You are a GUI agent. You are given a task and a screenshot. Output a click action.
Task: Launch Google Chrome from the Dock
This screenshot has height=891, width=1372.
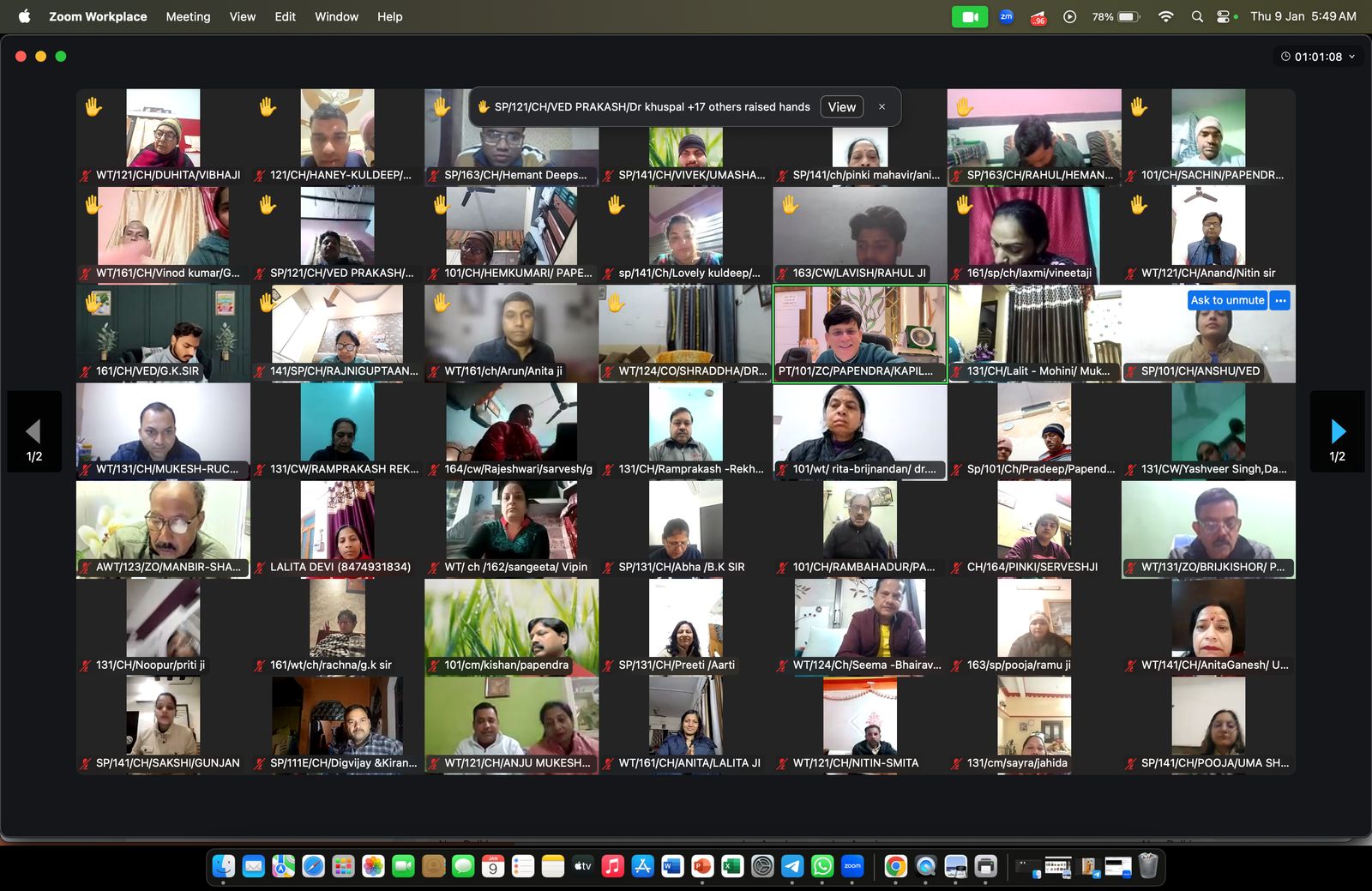pos(895,867)
